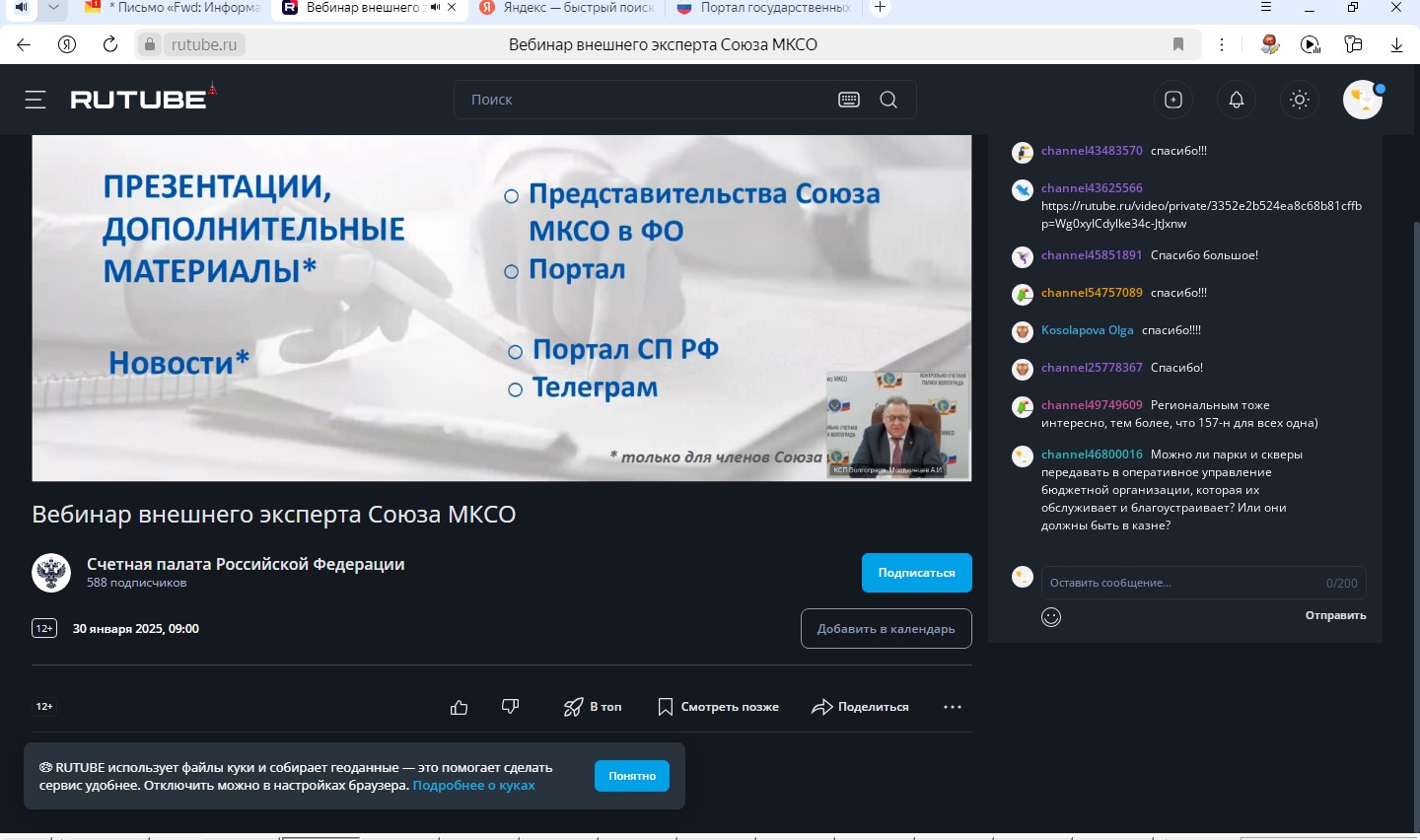Screen dimensions: 1420x840
Task: Click the webinar video player slide
Action: pyautogui.click(x=502, y=308)
